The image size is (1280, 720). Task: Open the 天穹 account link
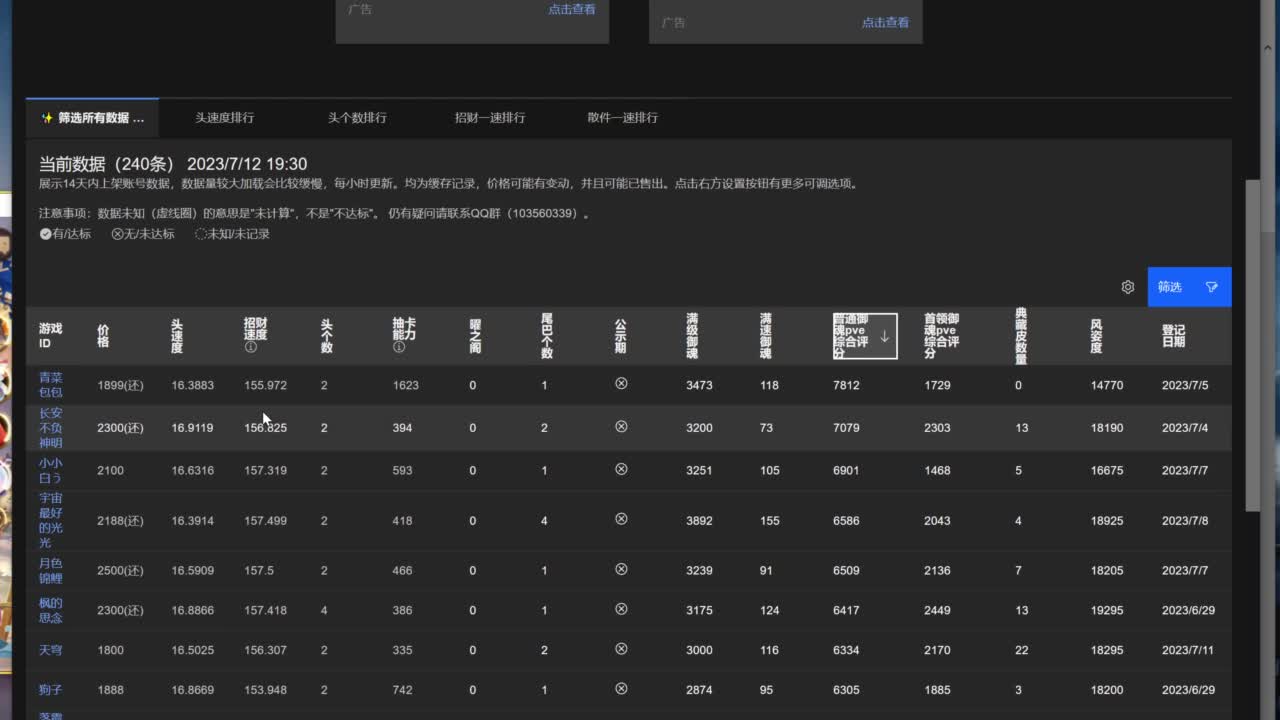point(50,650)
